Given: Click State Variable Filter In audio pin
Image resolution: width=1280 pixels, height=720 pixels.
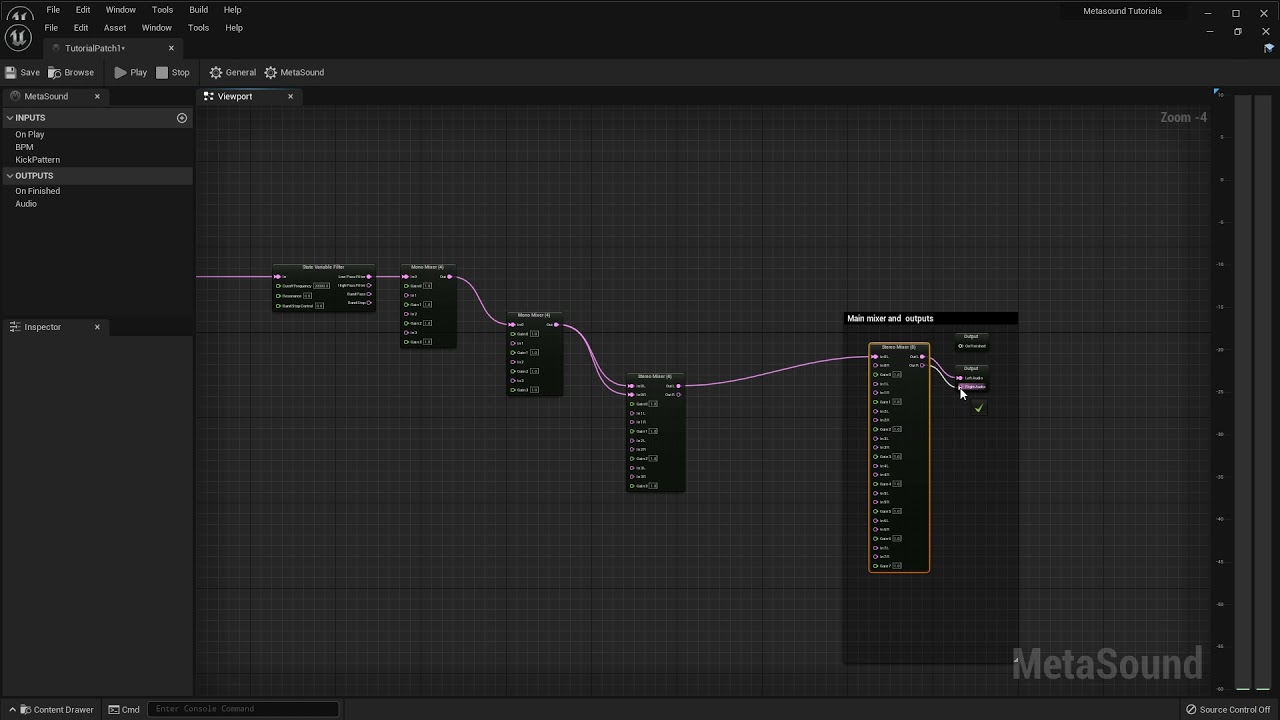Looking at the screenshot, I should [278, 277].
